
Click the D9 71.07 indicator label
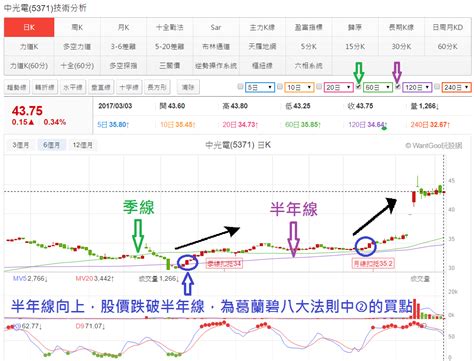coord(90,326)
